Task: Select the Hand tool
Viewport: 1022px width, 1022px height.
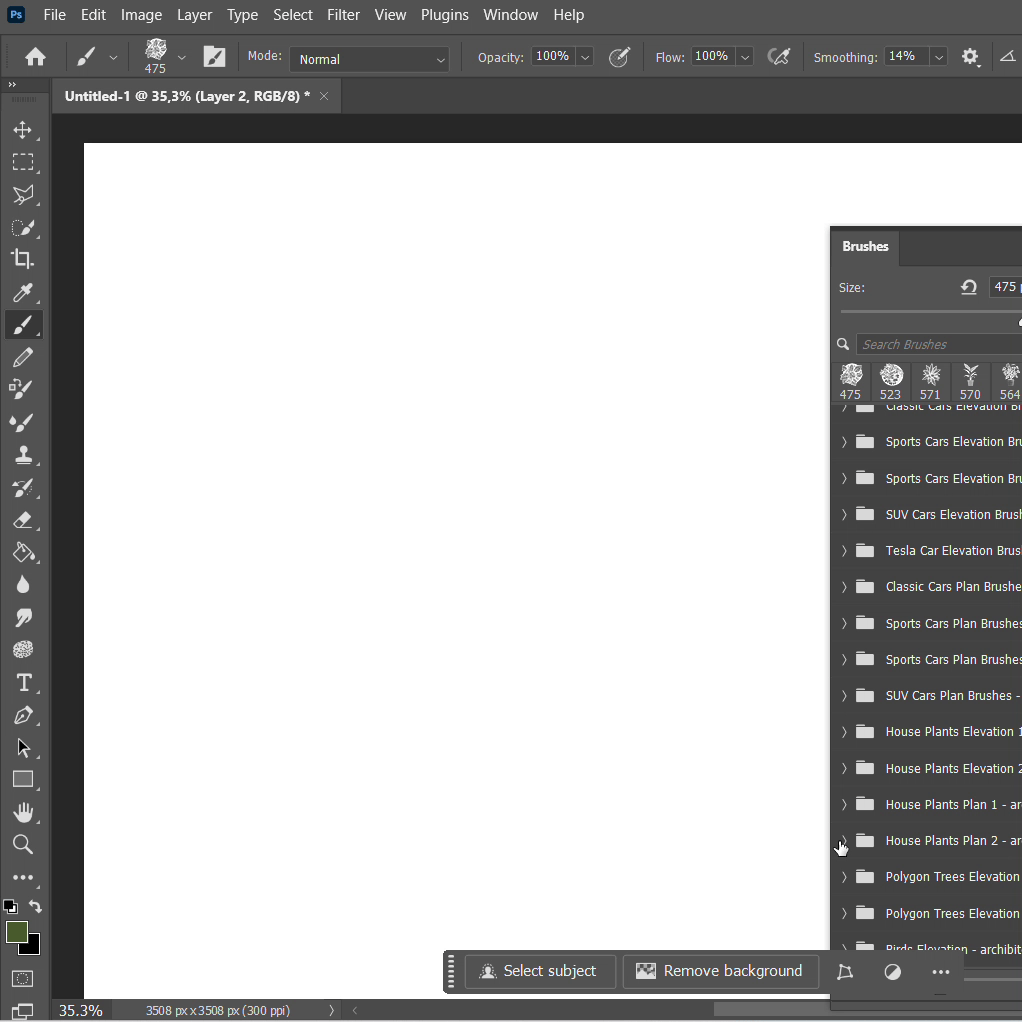Action: click(x=23, y=812)
